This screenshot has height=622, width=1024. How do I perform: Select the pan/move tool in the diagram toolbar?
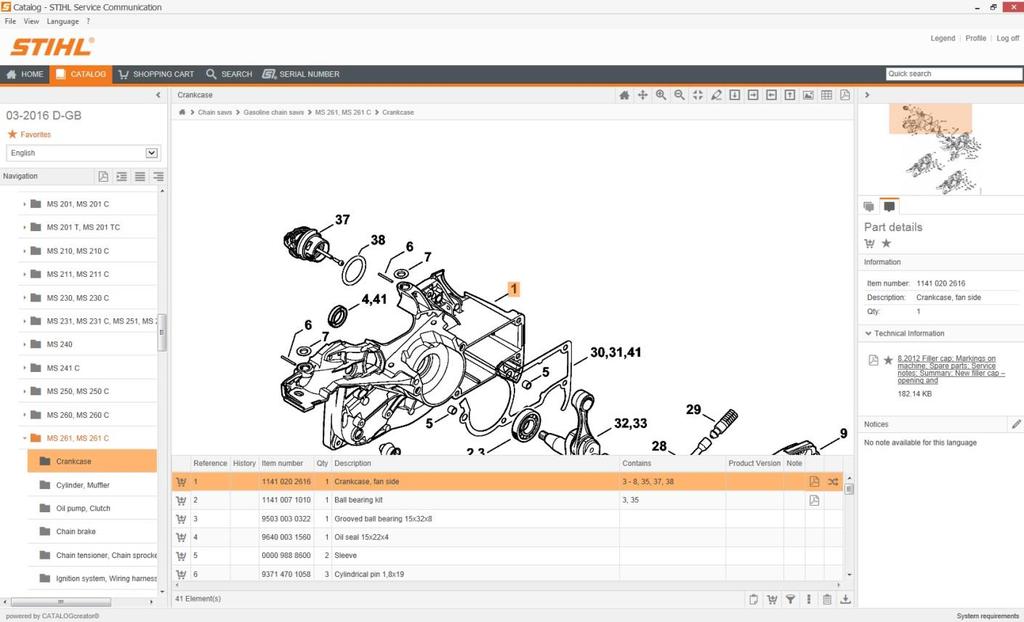point(643,95)
